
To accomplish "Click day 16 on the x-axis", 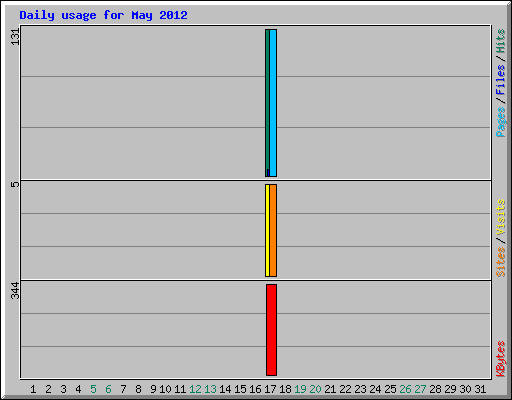I will [255, 389].
